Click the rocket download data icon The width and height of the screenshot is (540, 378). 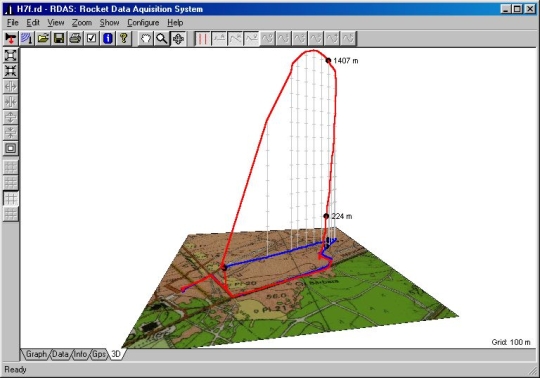click(11, 38)
